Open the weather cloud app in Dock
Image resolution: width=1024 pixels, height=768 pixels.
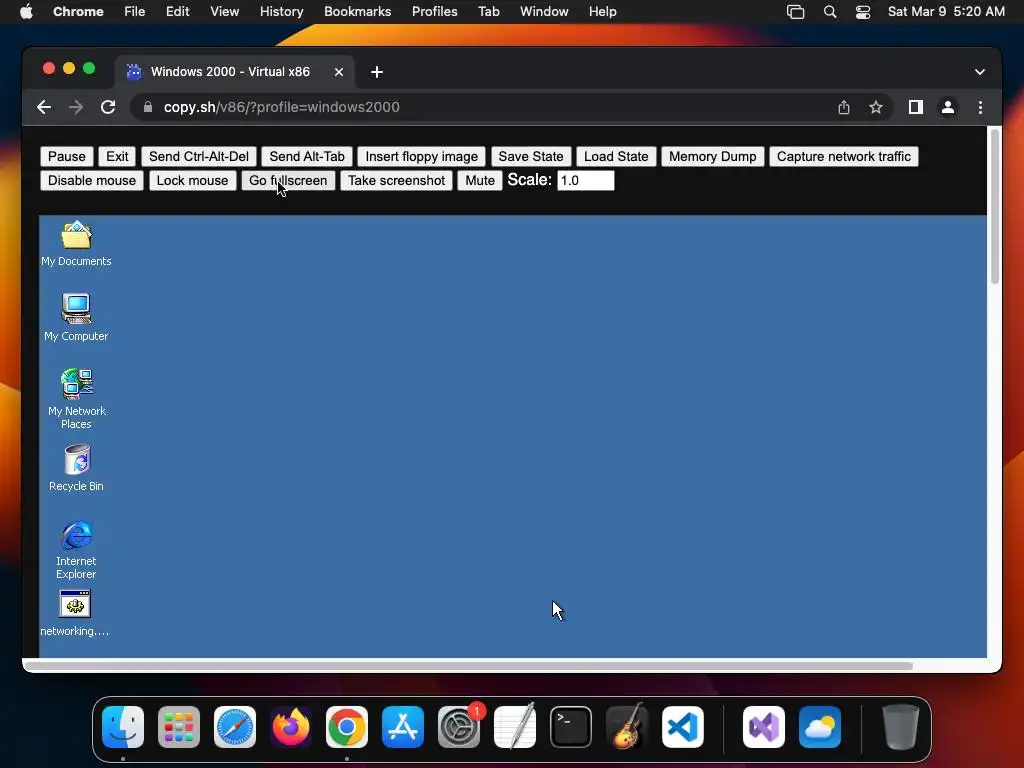(820, 726)
